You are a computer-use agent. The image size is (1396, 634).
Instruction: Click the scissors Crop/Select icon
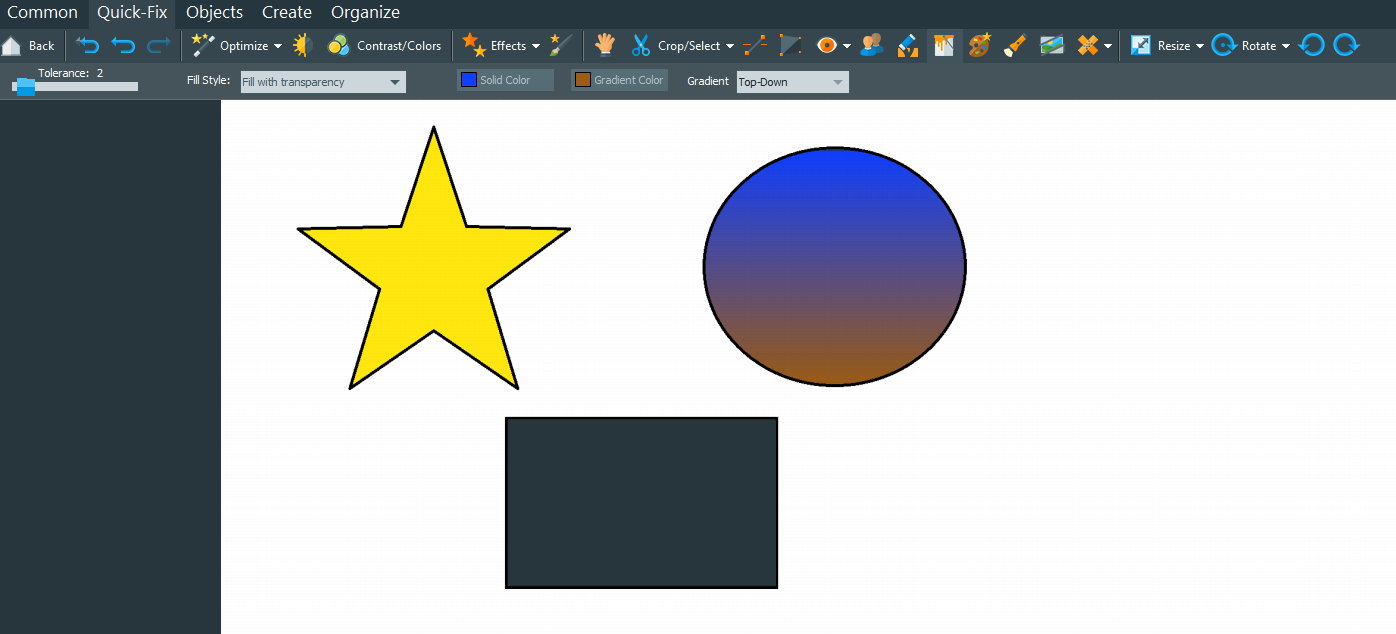point(641,45)
